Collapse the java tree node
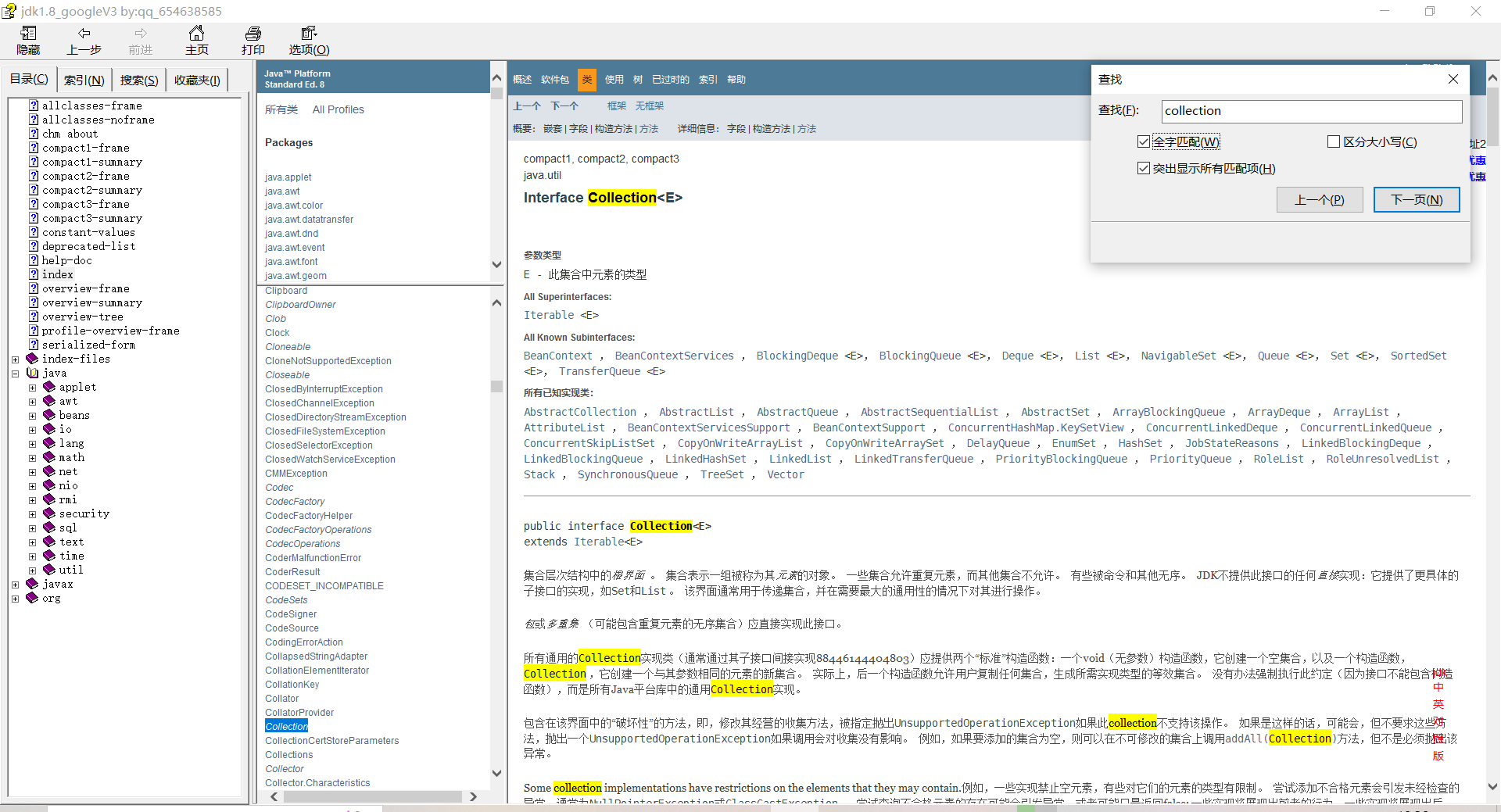This screenshot has height=812, width=1501. [15, 374]
